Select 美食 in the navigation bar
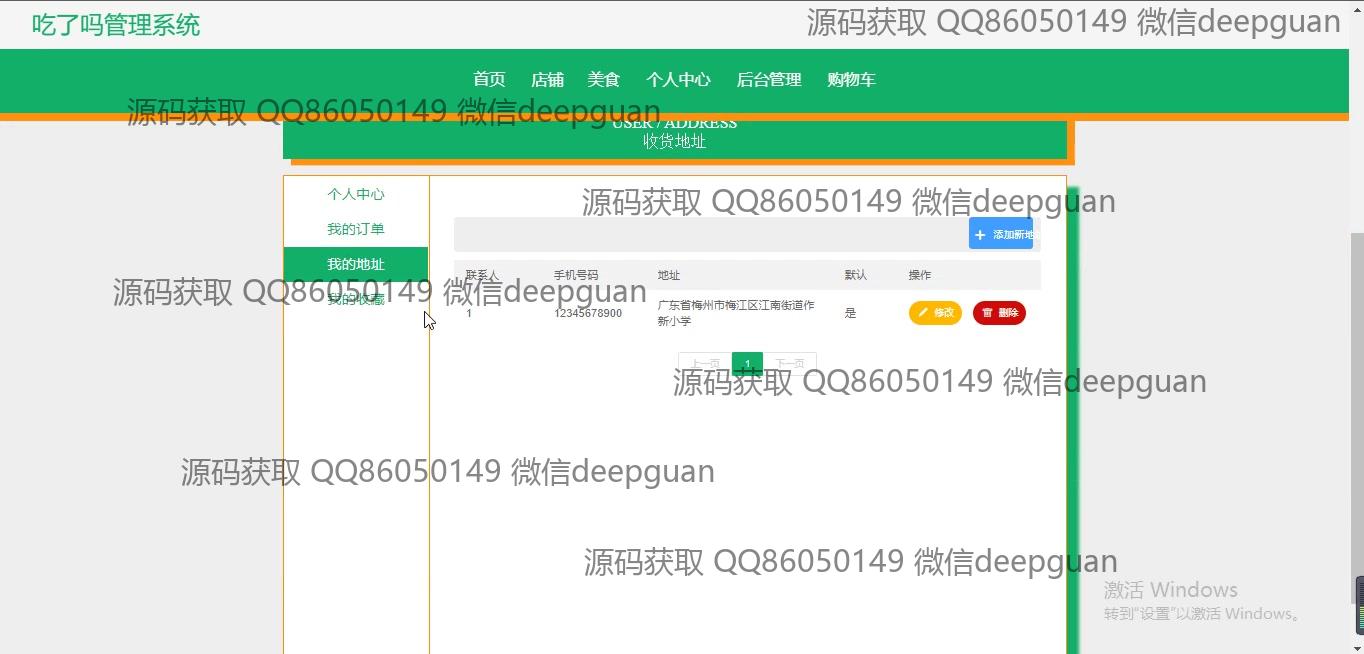Viewport: 1364px width, 654px height. point(604,80)
